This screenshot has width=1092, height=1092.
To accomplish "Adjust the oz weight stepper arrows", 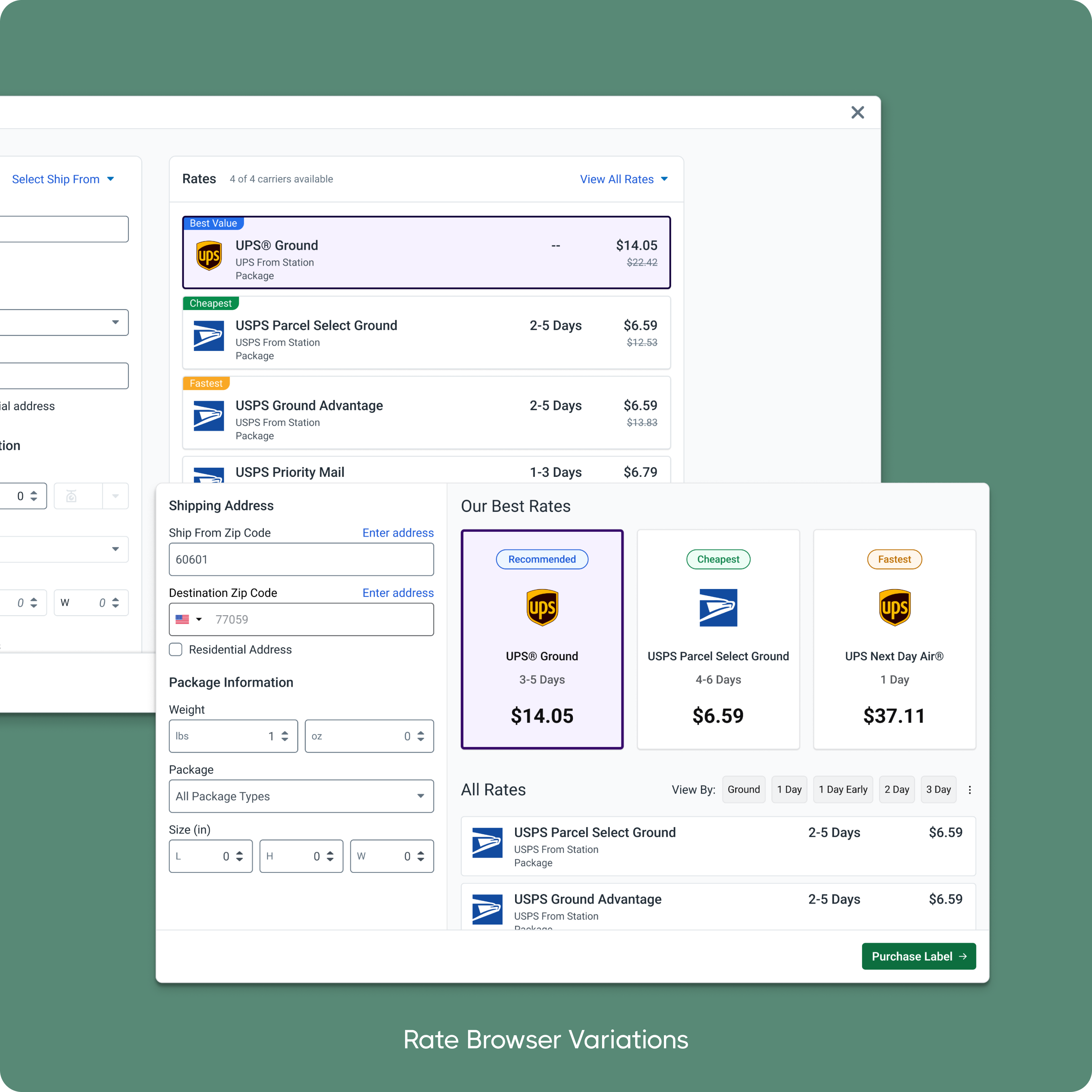I will (420, 736).
